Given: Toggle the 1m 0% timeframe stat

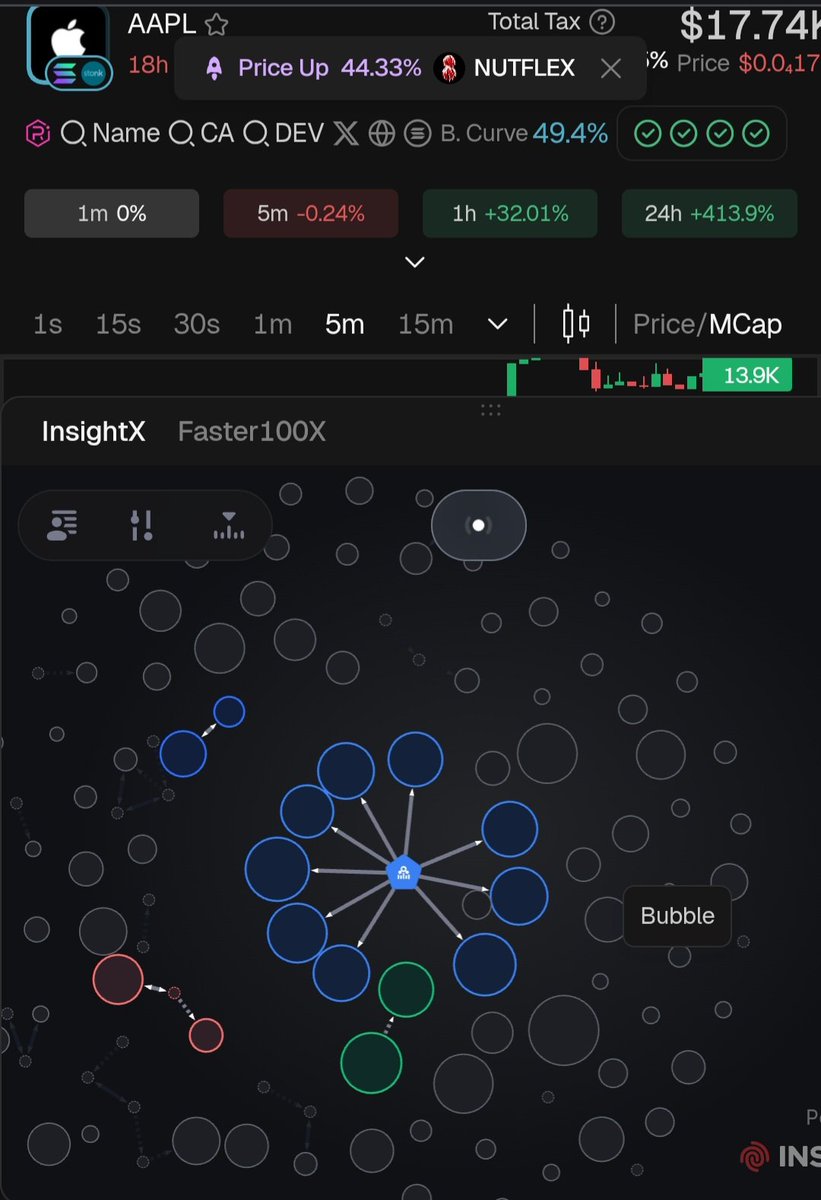Looking at the screenshot, I should tap(112, 214).
